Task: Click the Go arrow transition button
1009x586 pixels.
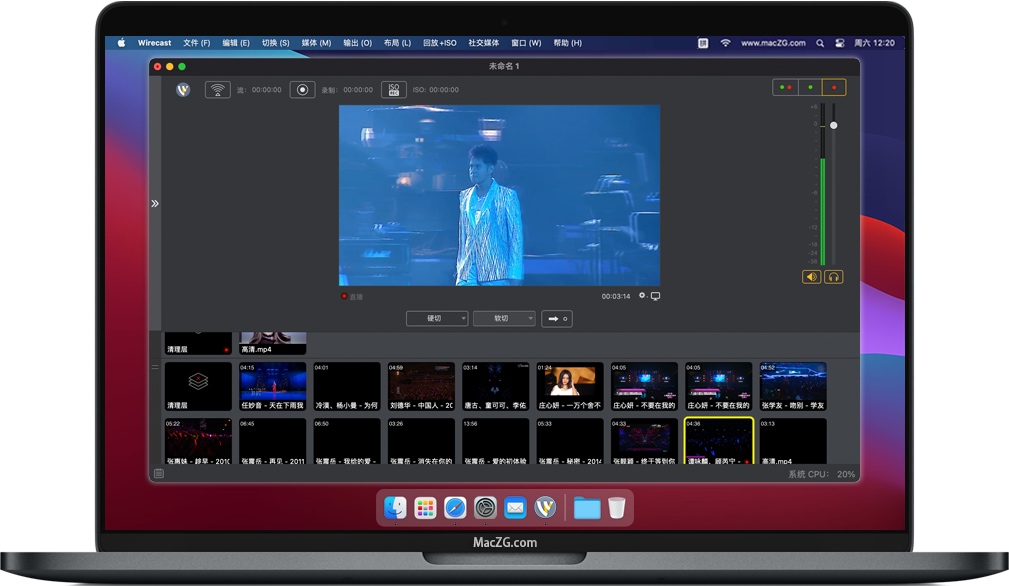Action: pyautogui.click(x=557, y=318)
